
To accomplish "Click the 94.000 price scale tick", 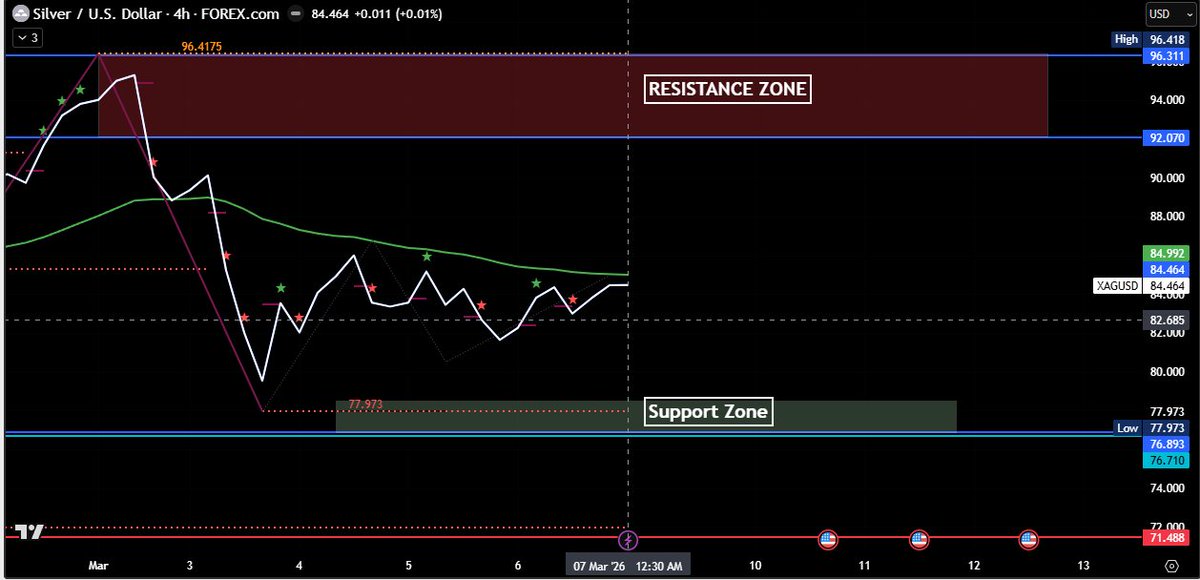I will point(1169,100).
